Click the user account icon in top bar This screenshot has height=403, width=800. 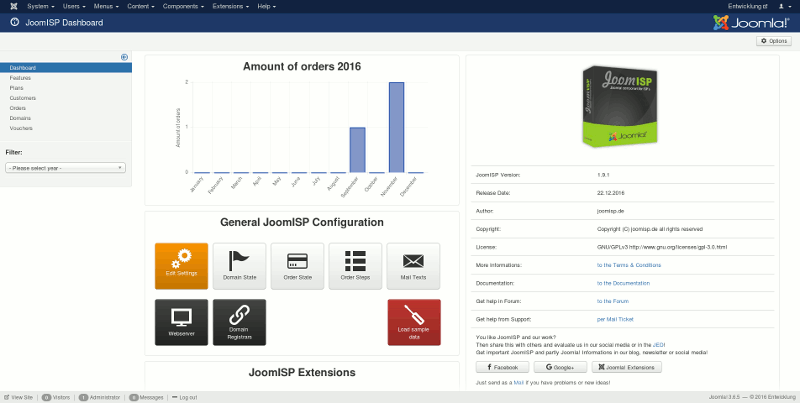click(783, 6)
